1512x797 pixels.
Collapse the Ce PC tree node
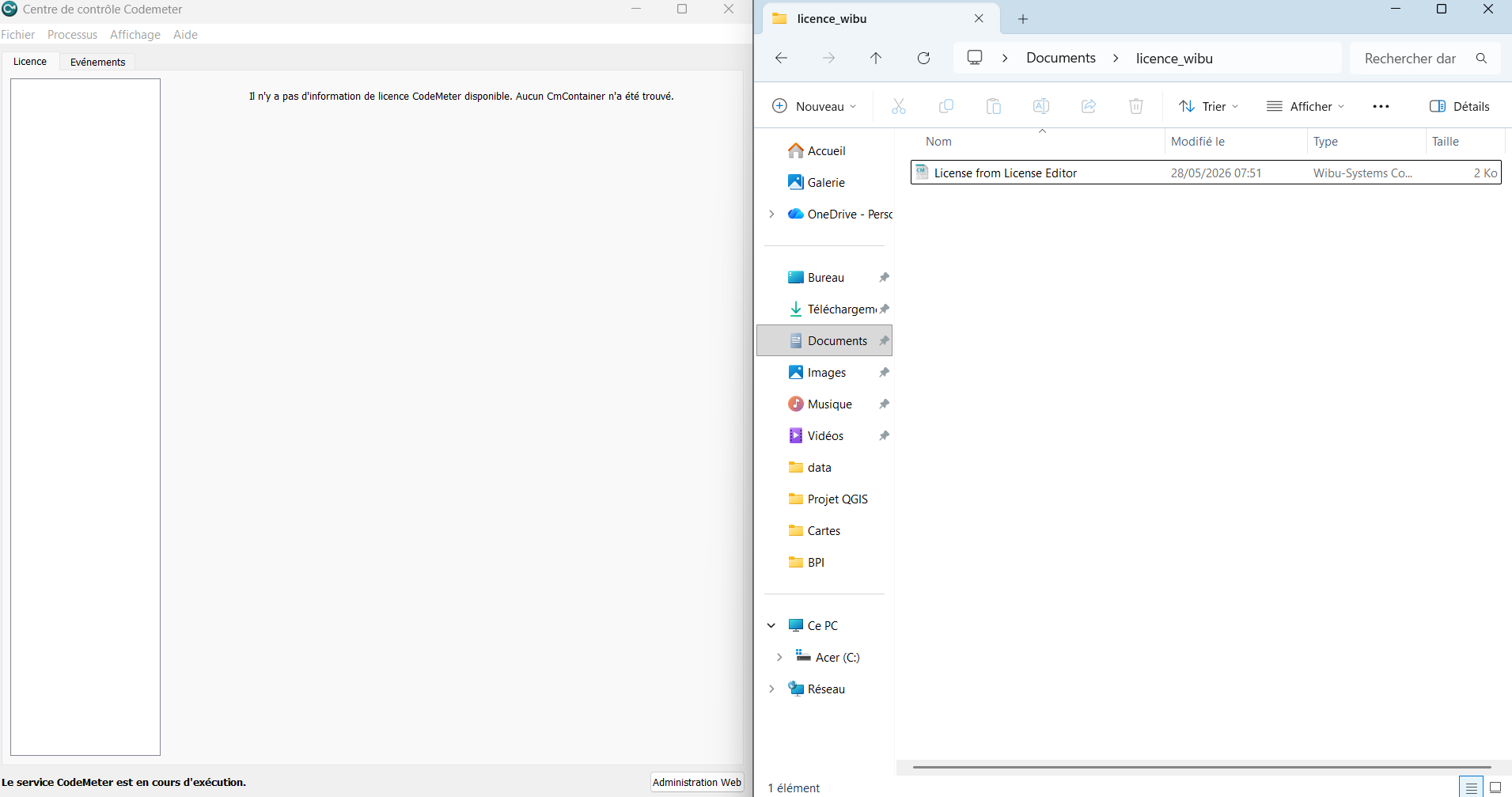pyautogui.click(x=771, y=625)
